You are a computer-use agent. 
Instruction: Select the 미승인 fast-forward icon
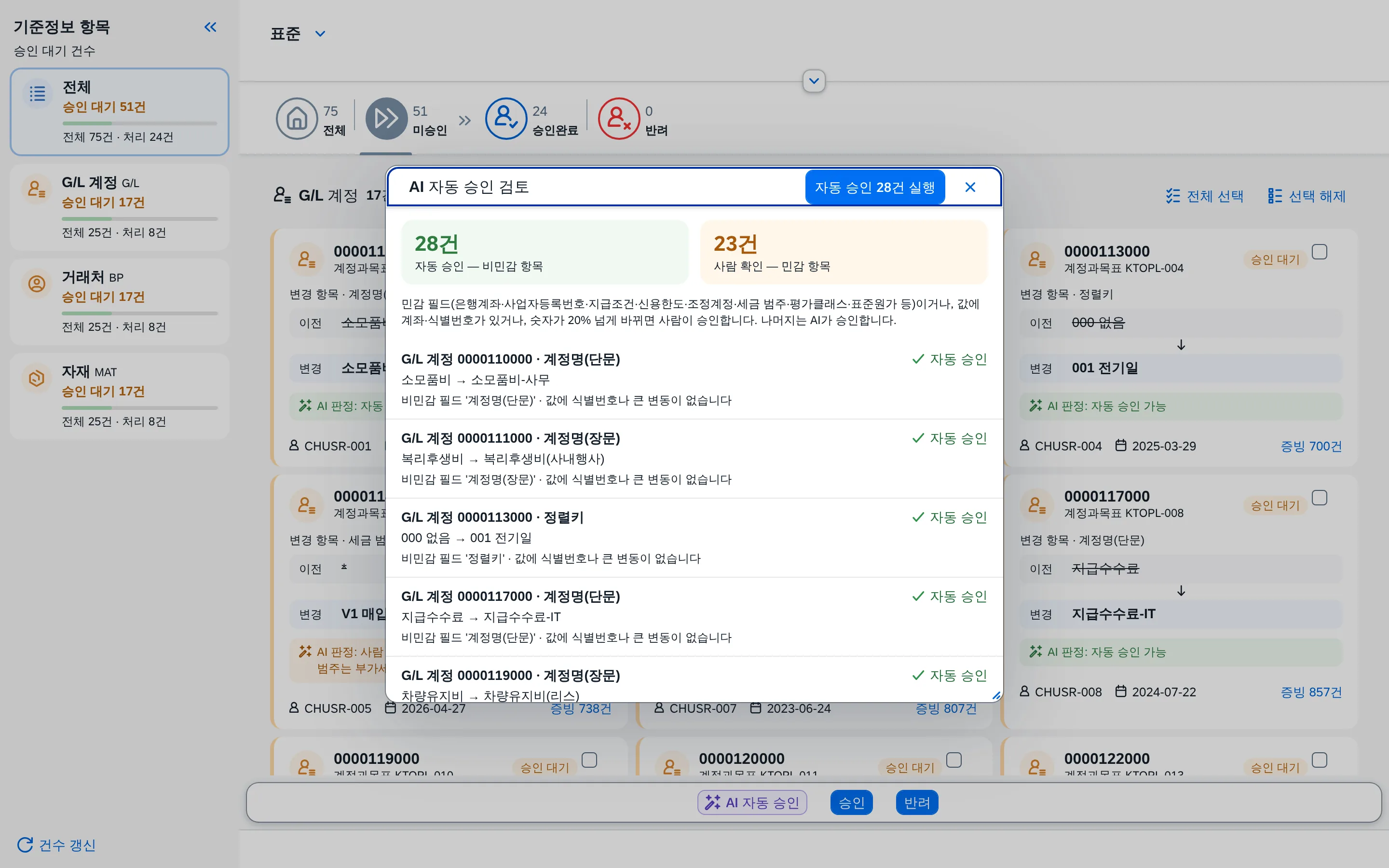386,118
